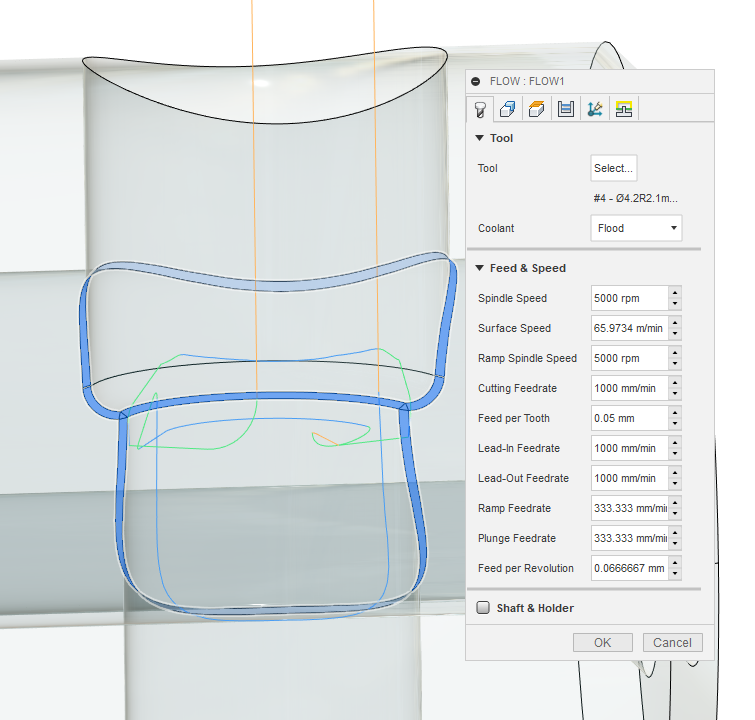Increase Lead-Out Feedrate with up arrow
This screenshot has width=755, height=720.
(675, 472)
